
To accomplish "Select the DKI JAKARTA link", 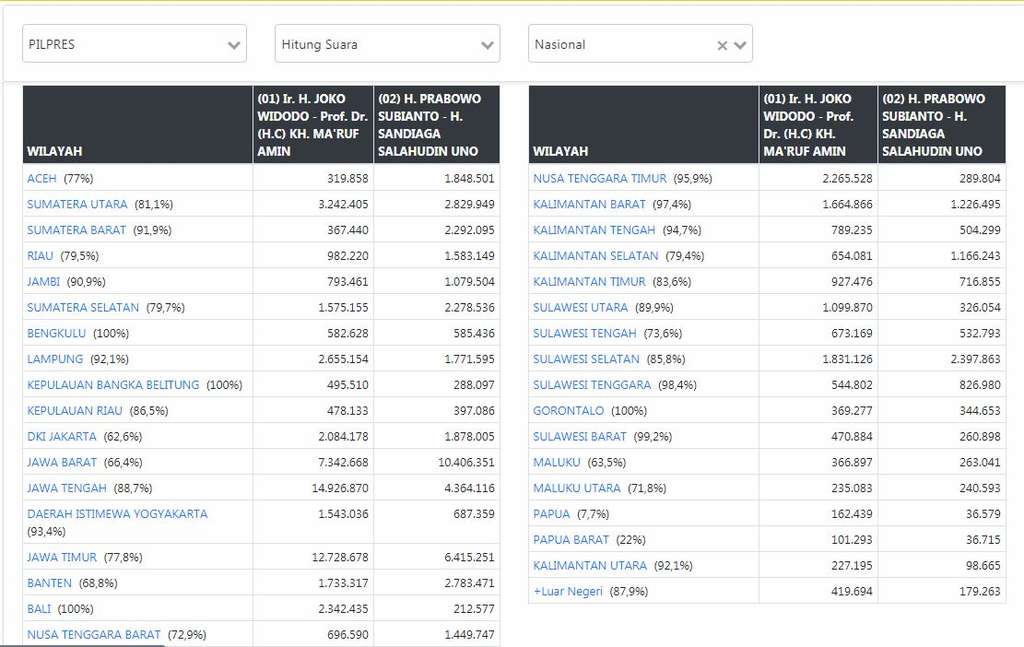I will click(x=61, y=436).
